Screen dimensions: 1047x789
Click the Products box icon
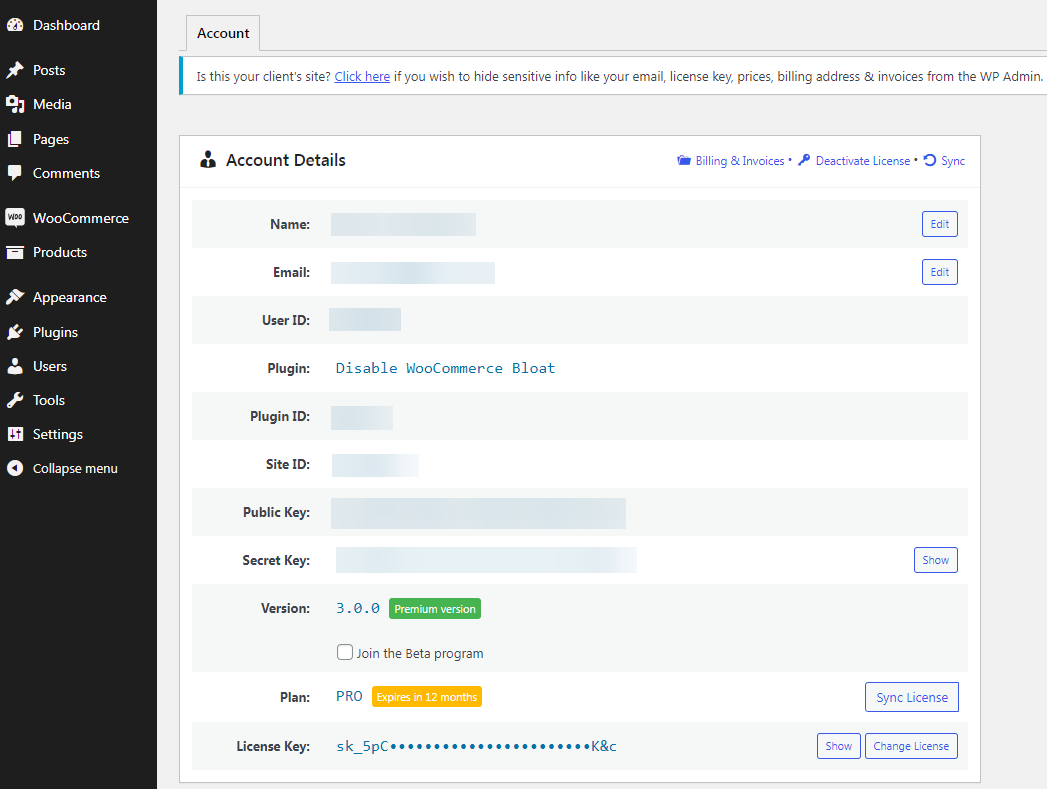tap(15, 252)
